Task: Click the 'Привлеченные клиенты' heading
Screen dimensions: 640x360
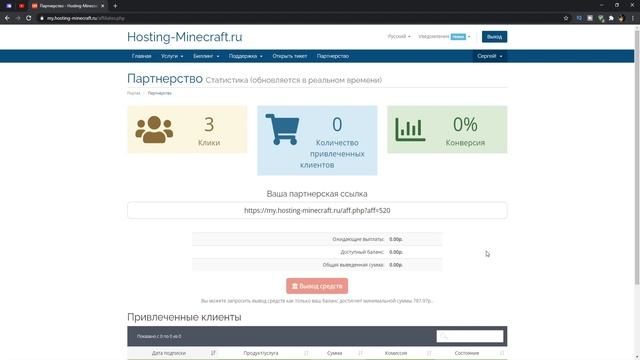Action: point(184,317)
